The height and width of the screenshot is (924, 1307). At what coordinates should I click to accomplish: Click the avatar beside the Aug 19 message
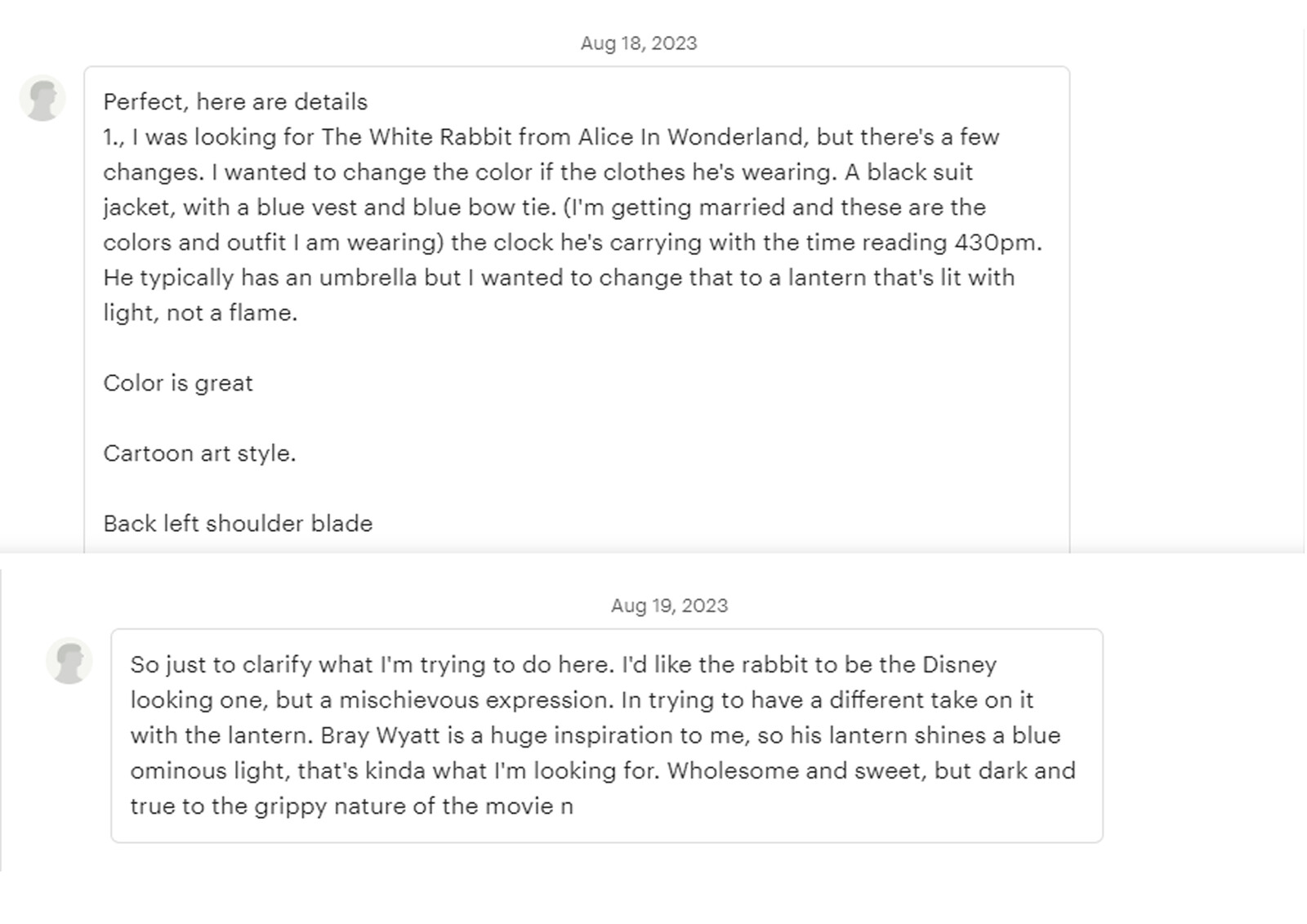pos(69,660)
